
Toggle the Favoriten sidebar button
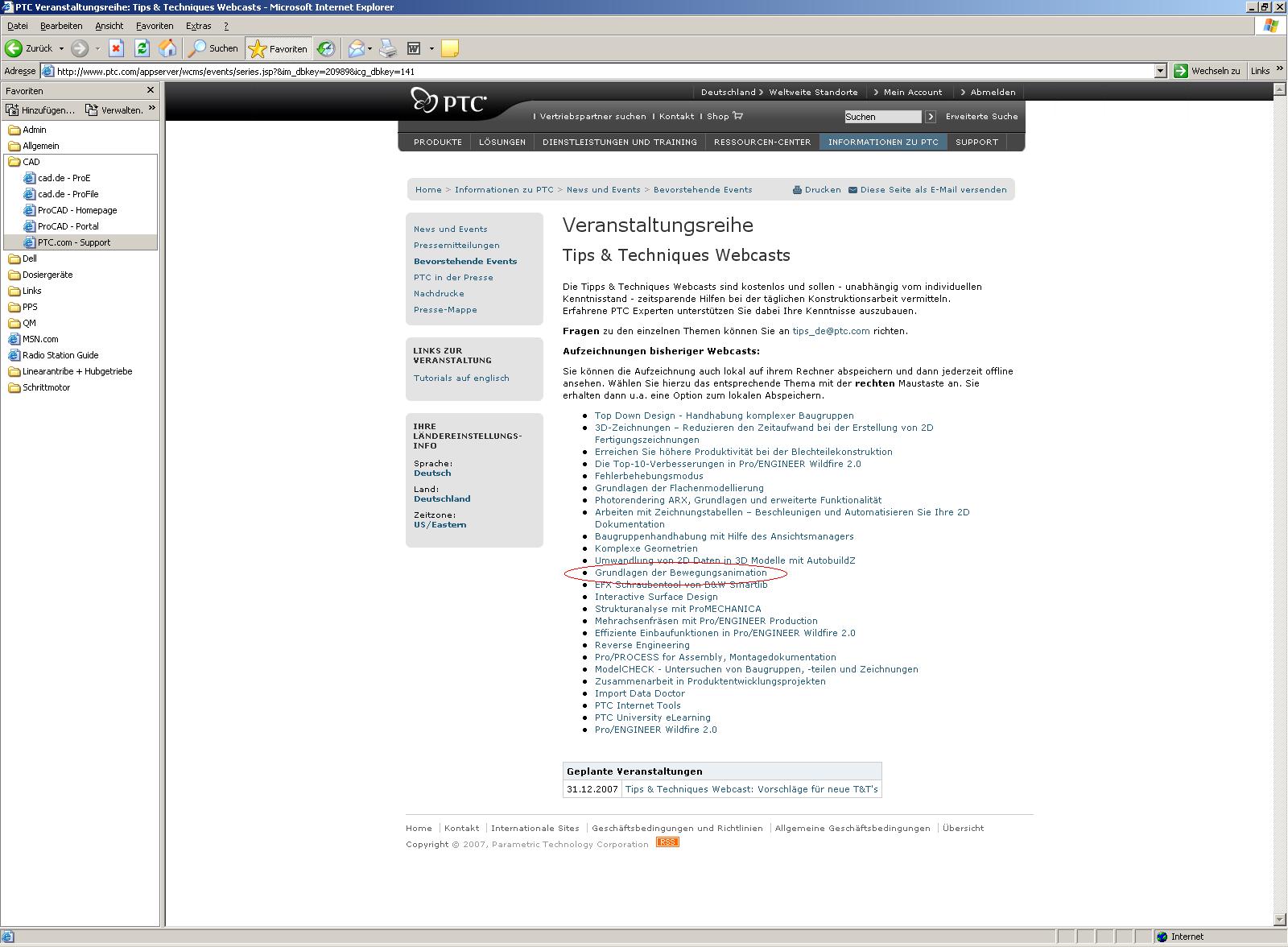[x=278, y=48]
